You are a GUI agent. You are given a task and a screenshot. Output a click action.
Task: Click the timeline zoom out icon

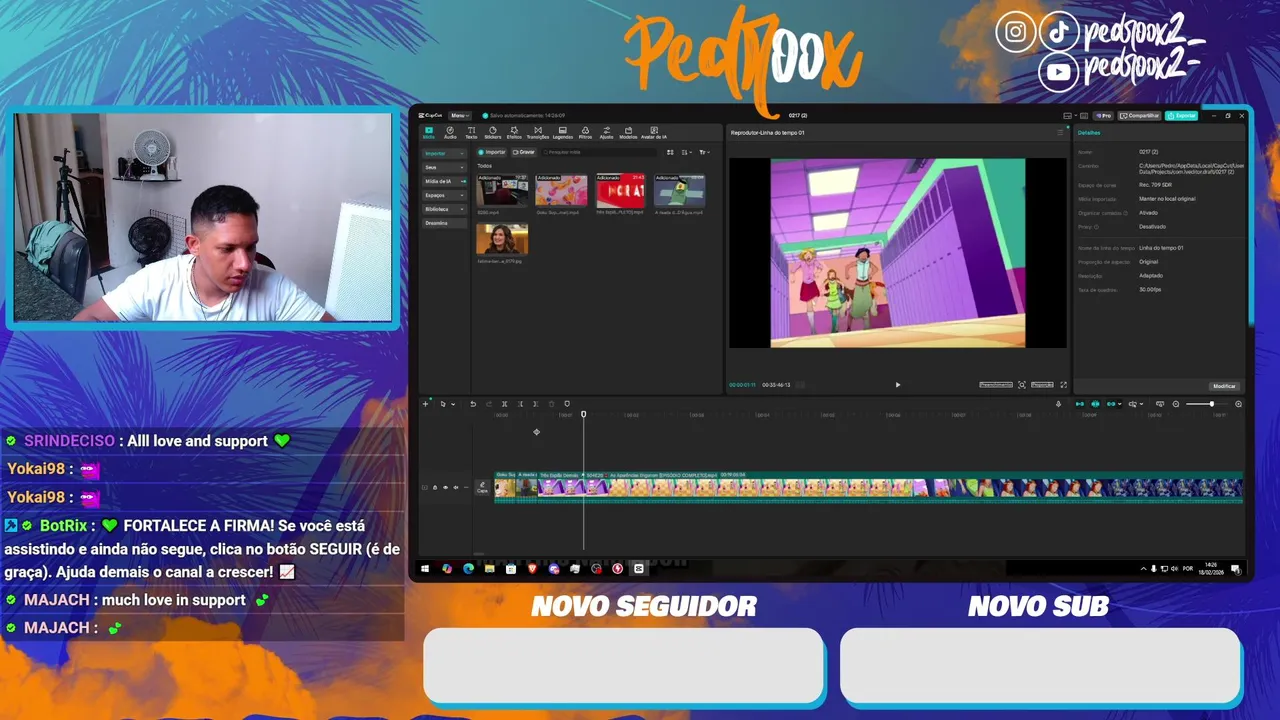(1176, 404)
